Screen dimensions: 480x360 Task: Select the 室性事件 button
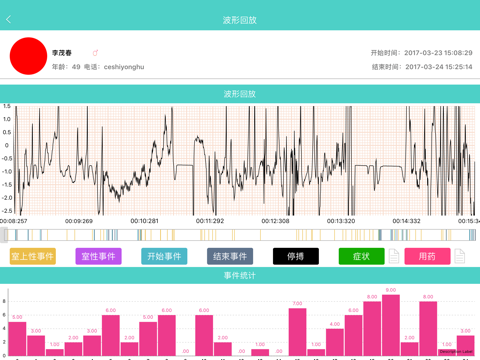pos(98,256)
